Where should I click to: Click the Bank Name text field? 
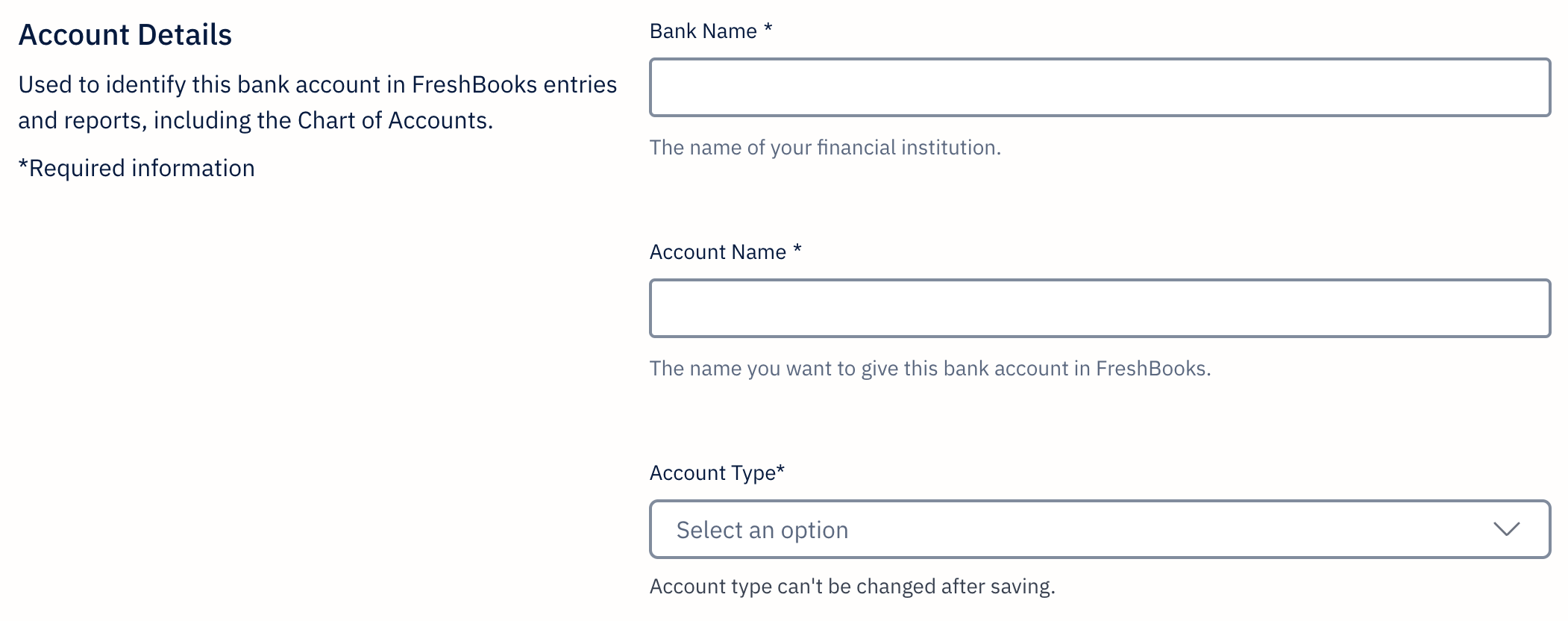1100,87
